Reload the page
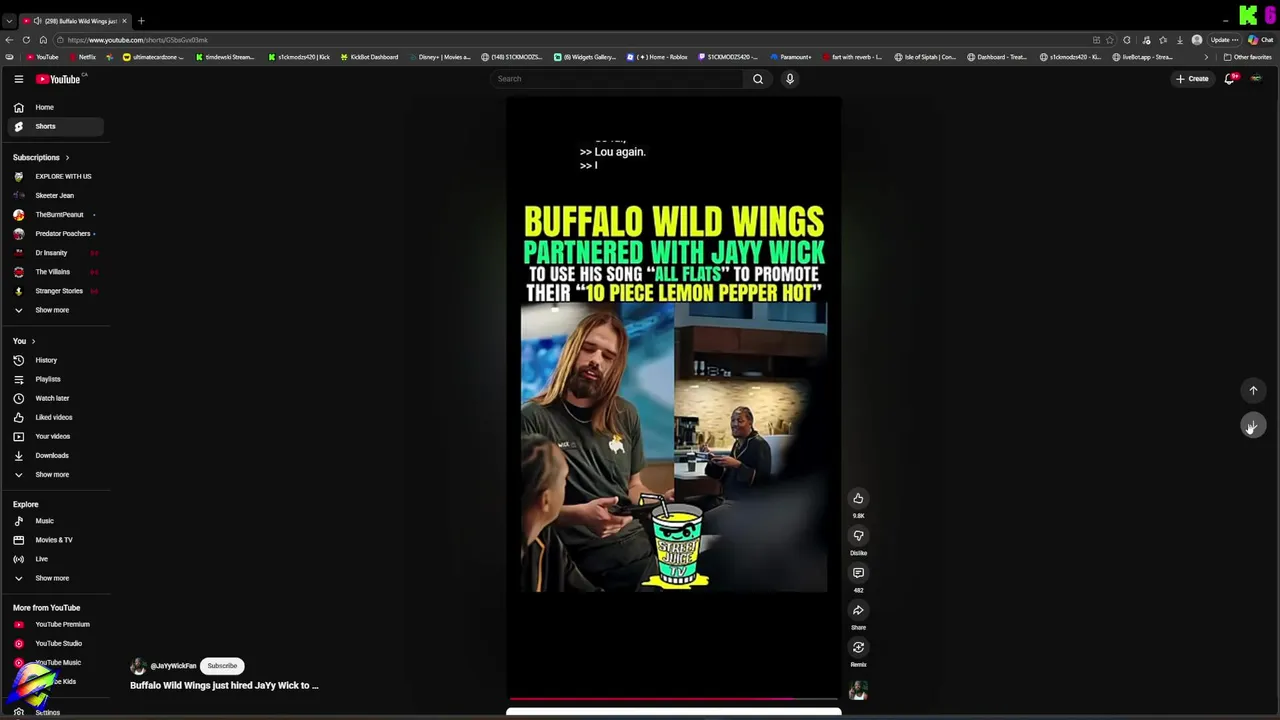 tap(26, 40)
